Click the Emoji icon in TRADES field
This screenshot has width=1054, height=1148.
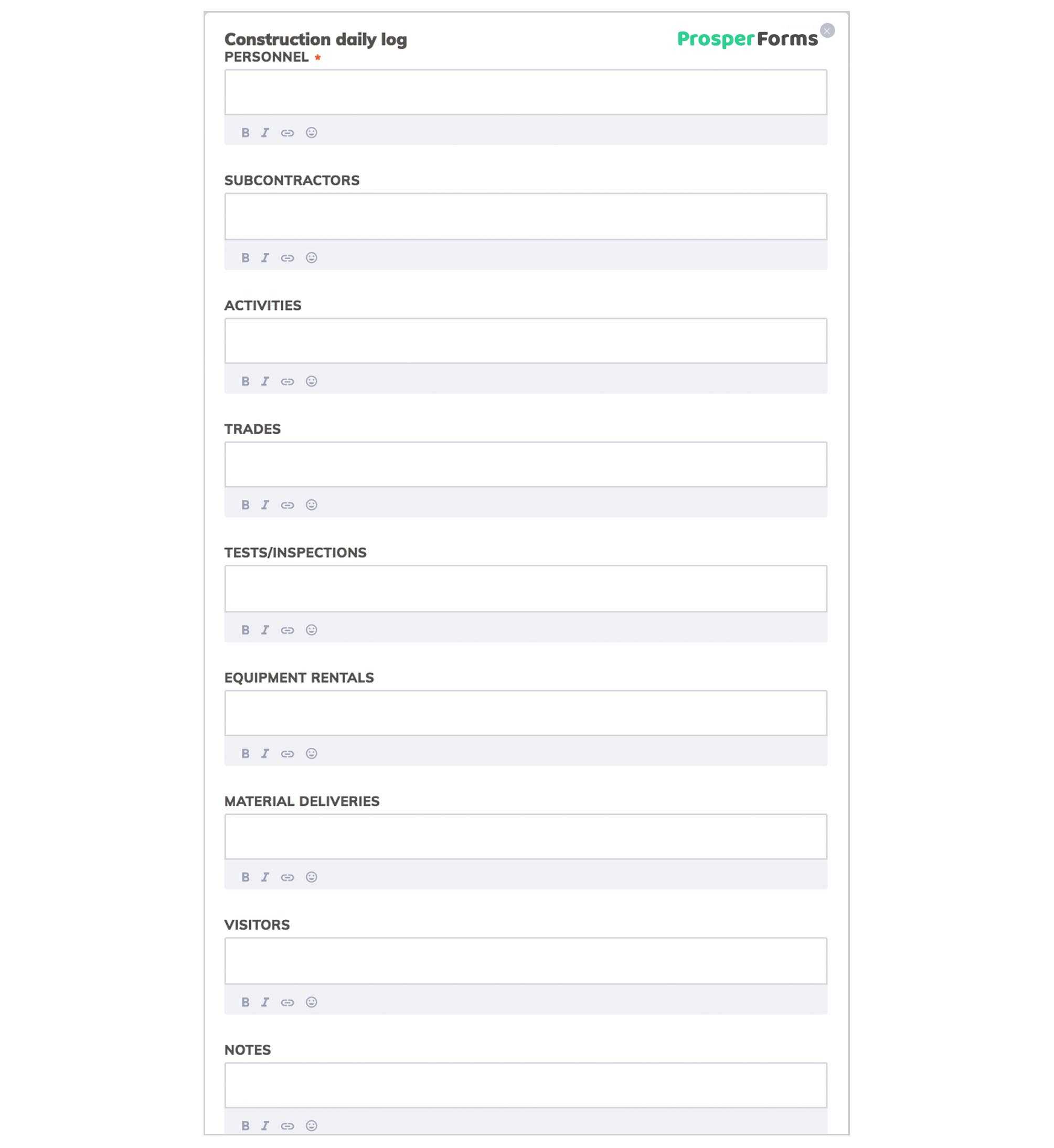(311, 504)
